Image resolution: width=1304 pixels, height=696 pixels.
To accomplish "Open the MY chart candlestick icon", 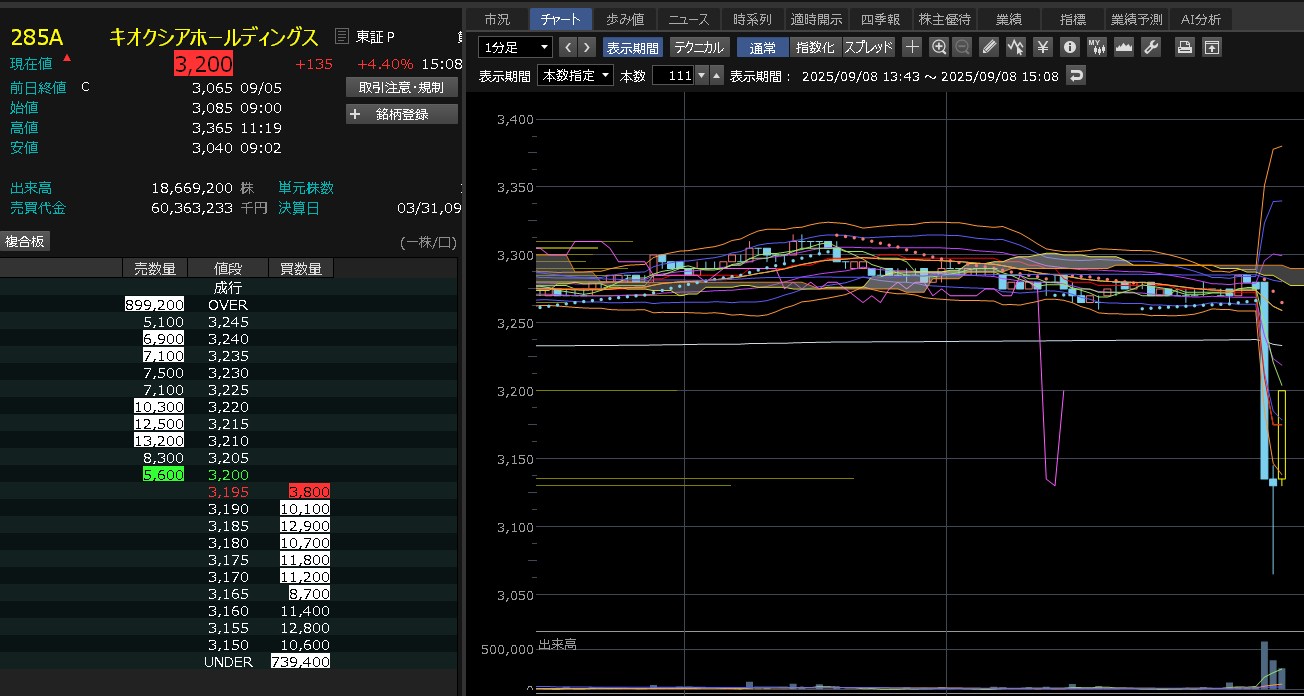I will point(1097,47).
